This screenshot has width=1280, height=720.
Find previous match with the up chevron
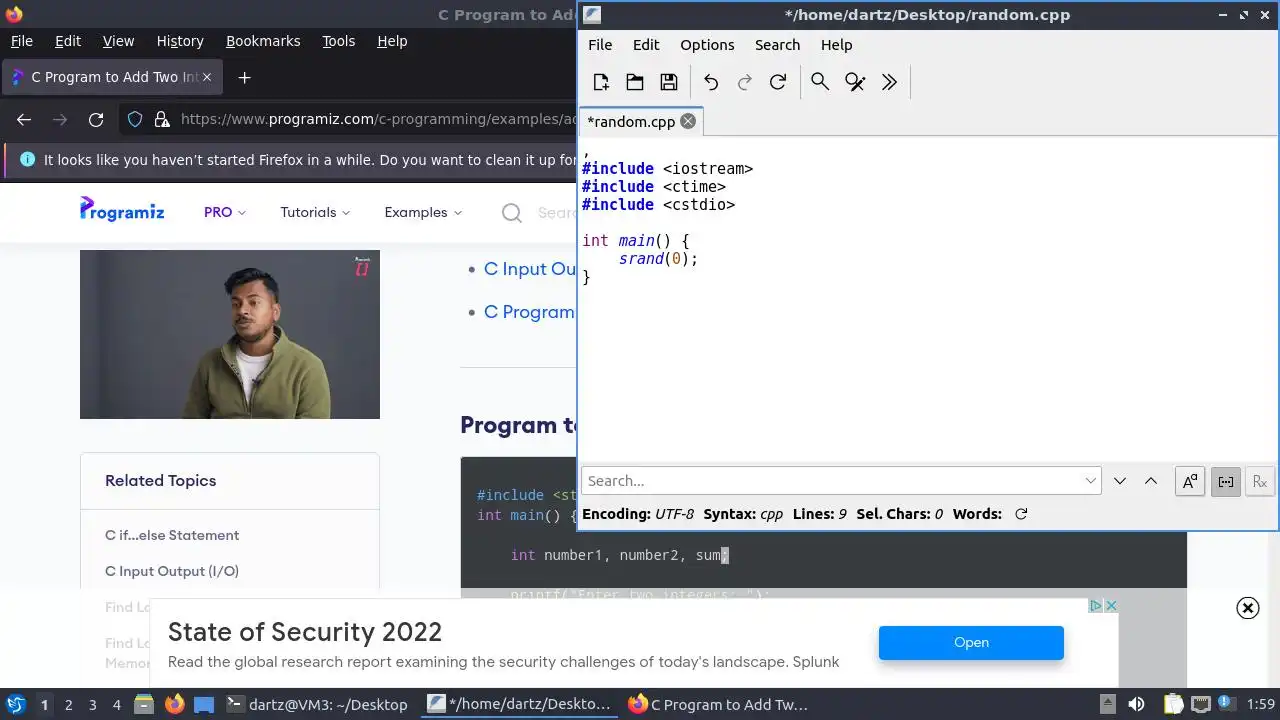click(x=1151, y=481)
